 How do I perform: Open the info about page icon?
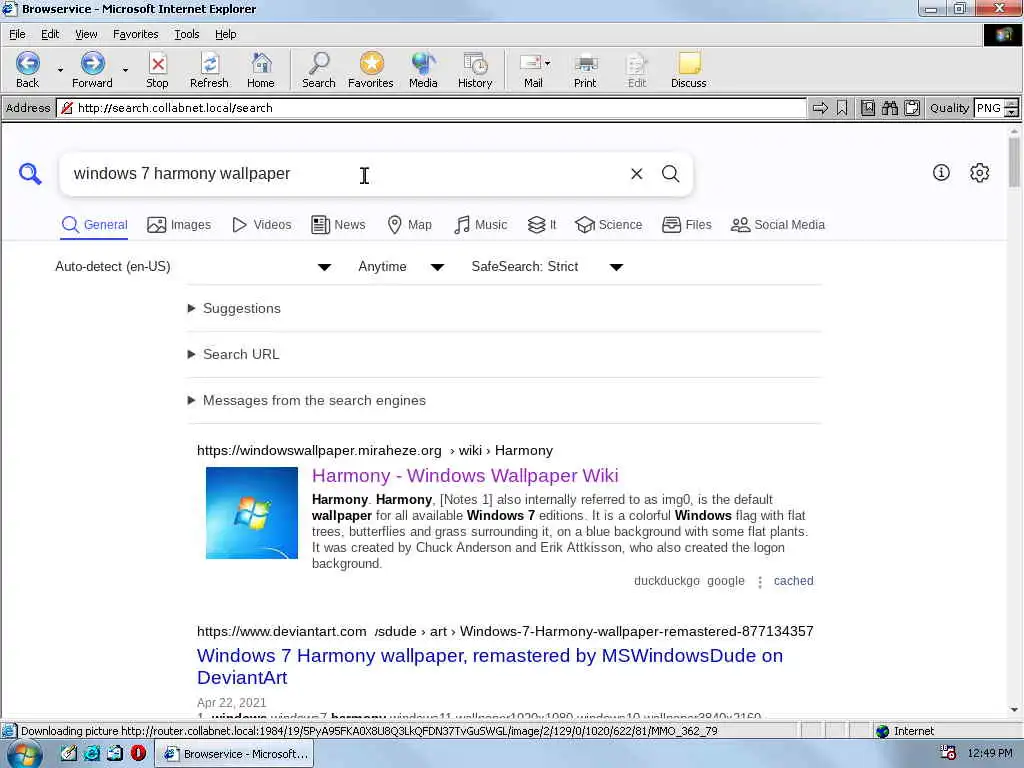click(x=941, y=172)
